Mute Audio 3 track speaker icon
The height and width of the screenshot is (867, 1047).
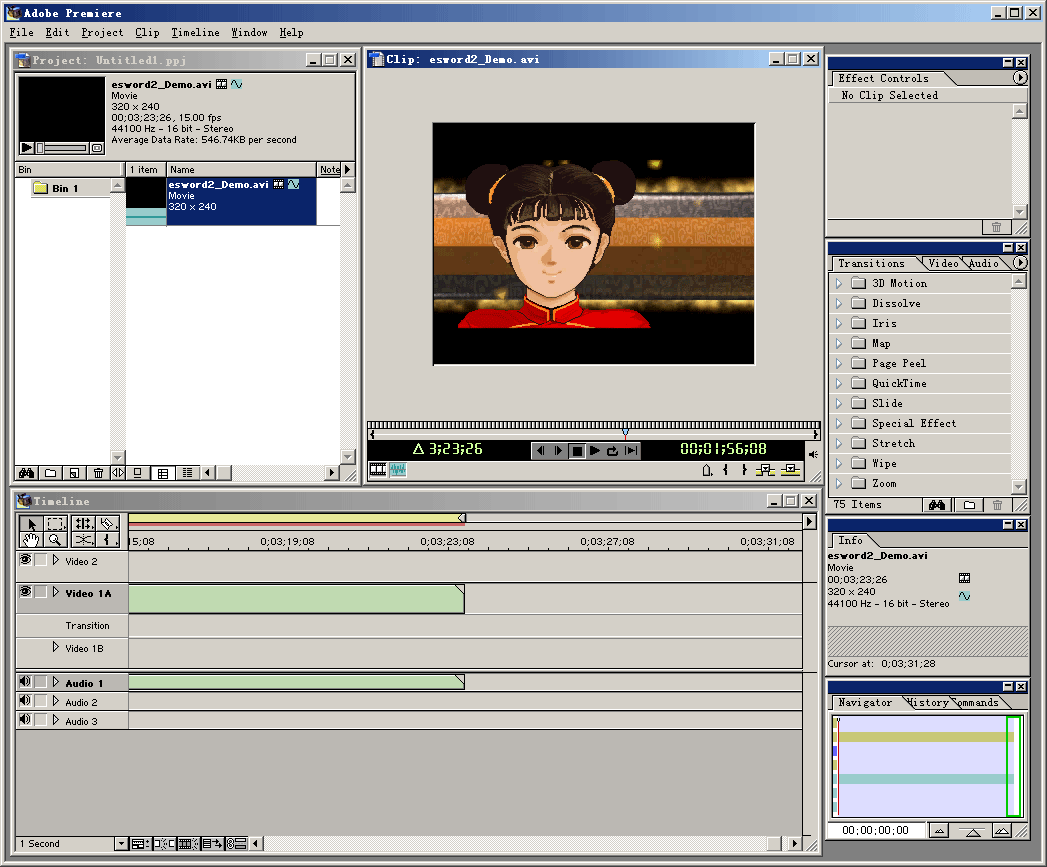[x=25, y=719]
